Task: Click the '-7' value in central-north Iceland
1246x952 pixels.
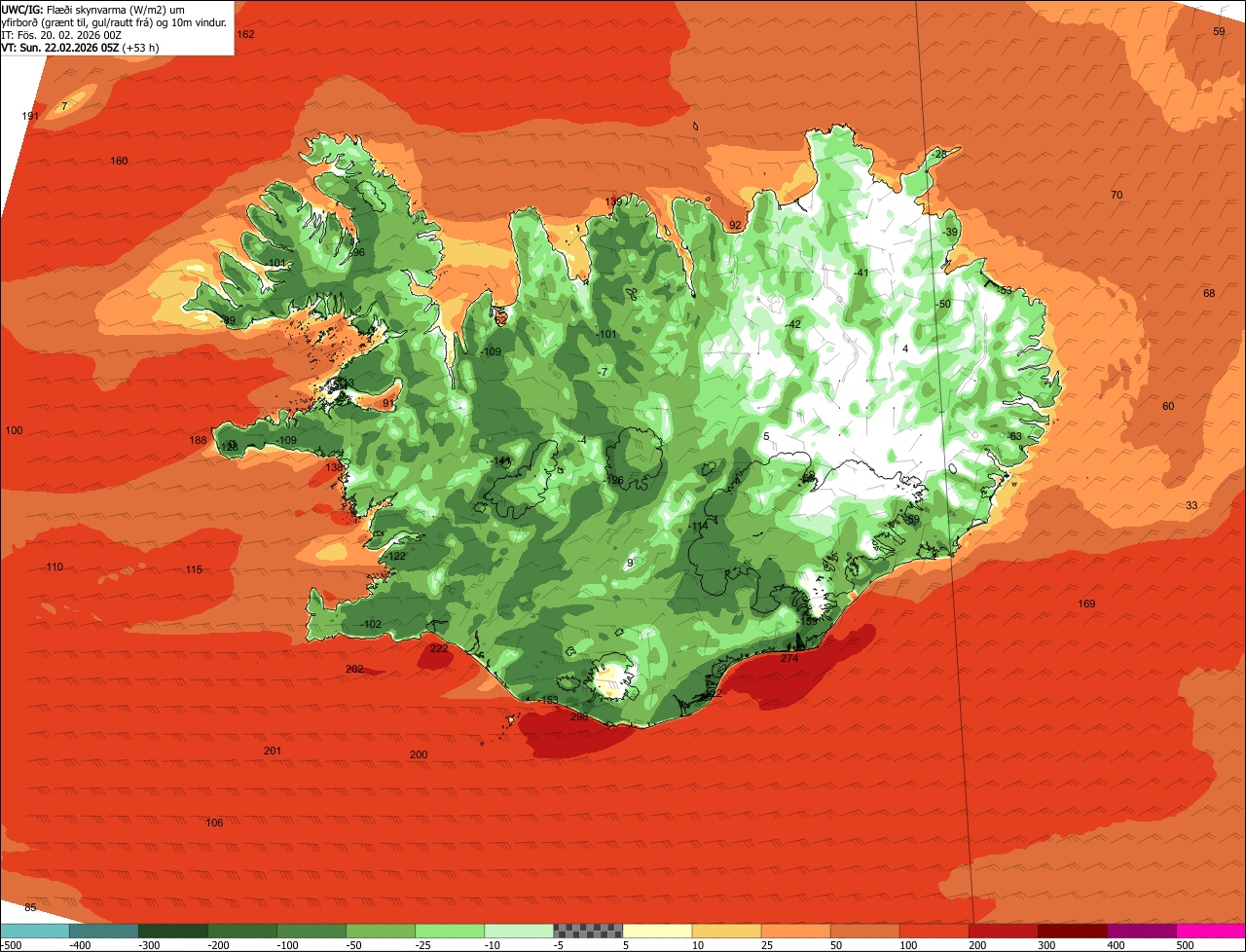Action: (603, 372)
